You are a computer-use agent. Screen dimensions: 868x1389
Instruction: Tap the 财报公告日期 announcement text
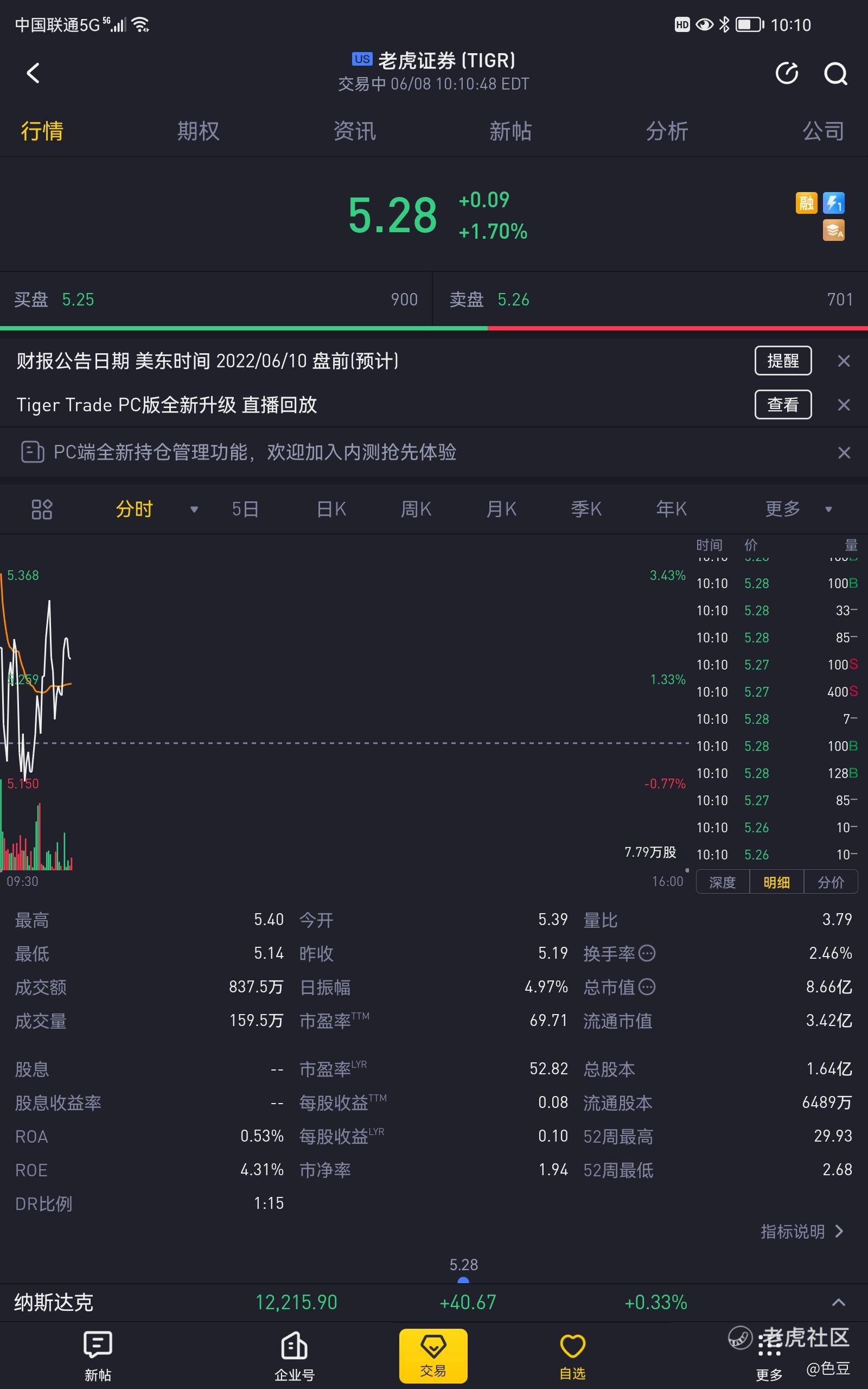207,361
